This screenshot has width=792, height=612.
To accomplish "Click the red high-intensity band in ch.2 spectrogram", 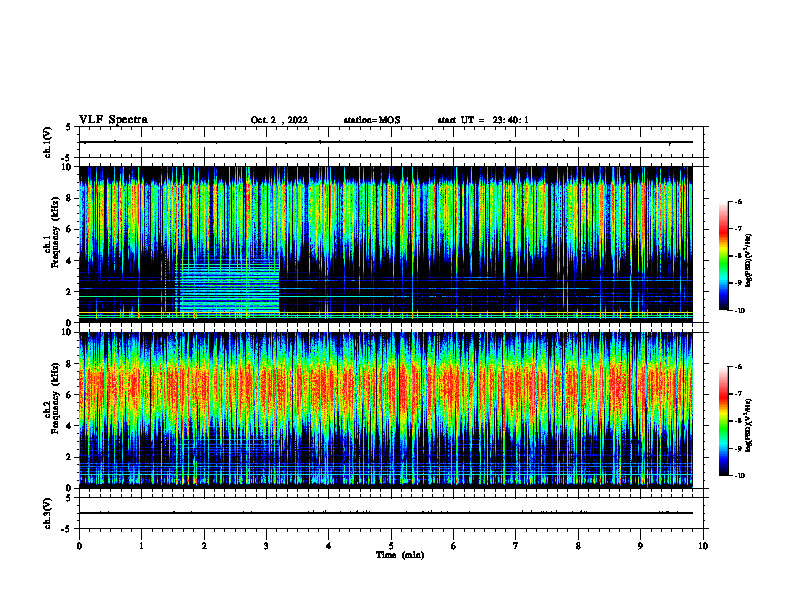I will click(386, 388).
